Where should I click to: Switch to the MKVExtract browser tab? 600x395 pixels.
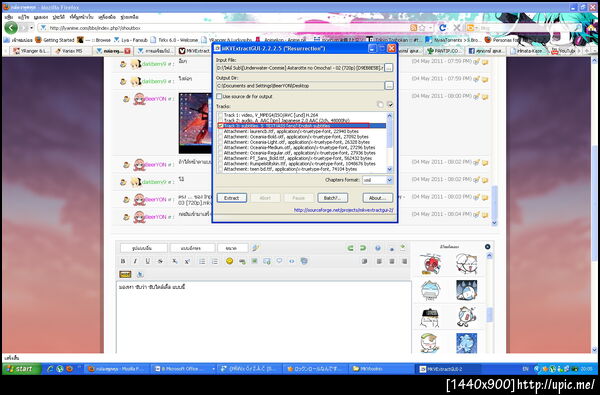[194, 51]
